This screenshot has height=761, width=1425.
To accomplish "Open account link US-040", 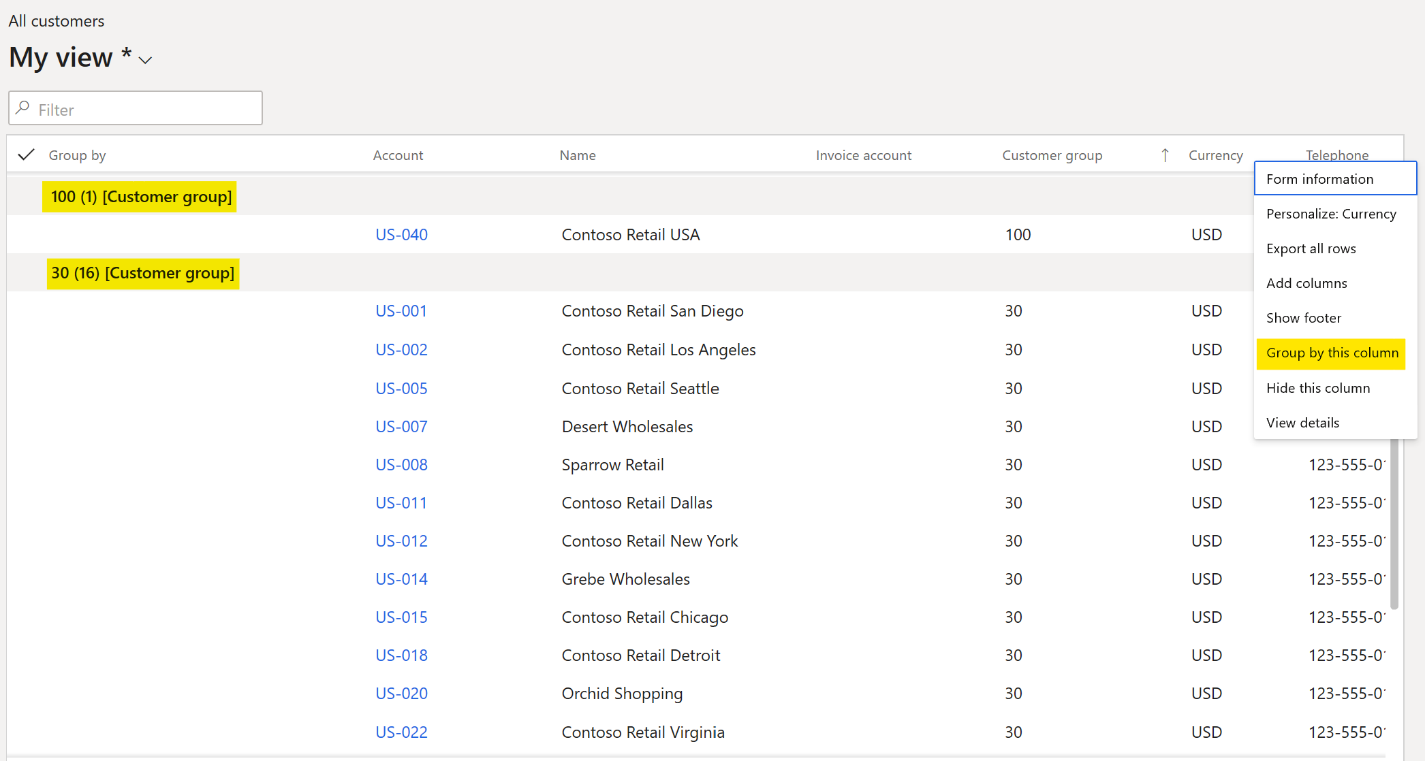I will (402, 235).
